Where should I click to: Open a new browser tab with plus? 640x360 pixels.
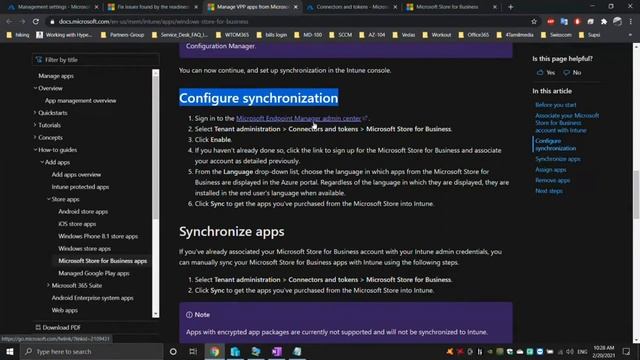point(511,7)
